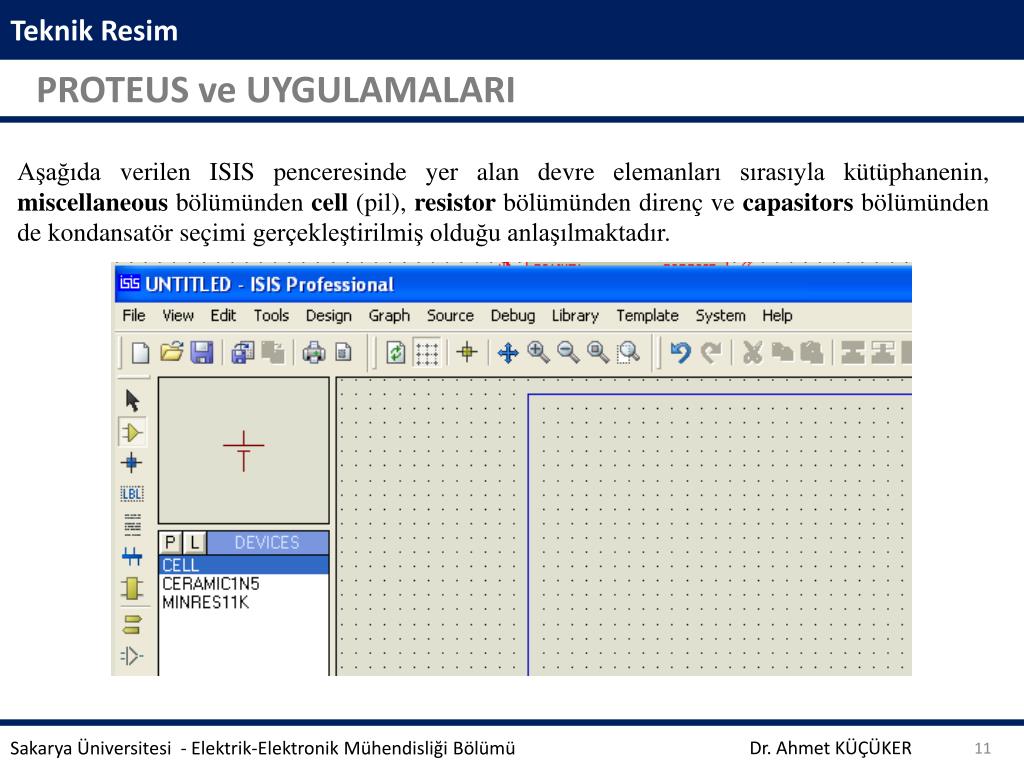Click the component preview overview window
Viewport: 1024px width, 768px height.
tap(244, 451)
